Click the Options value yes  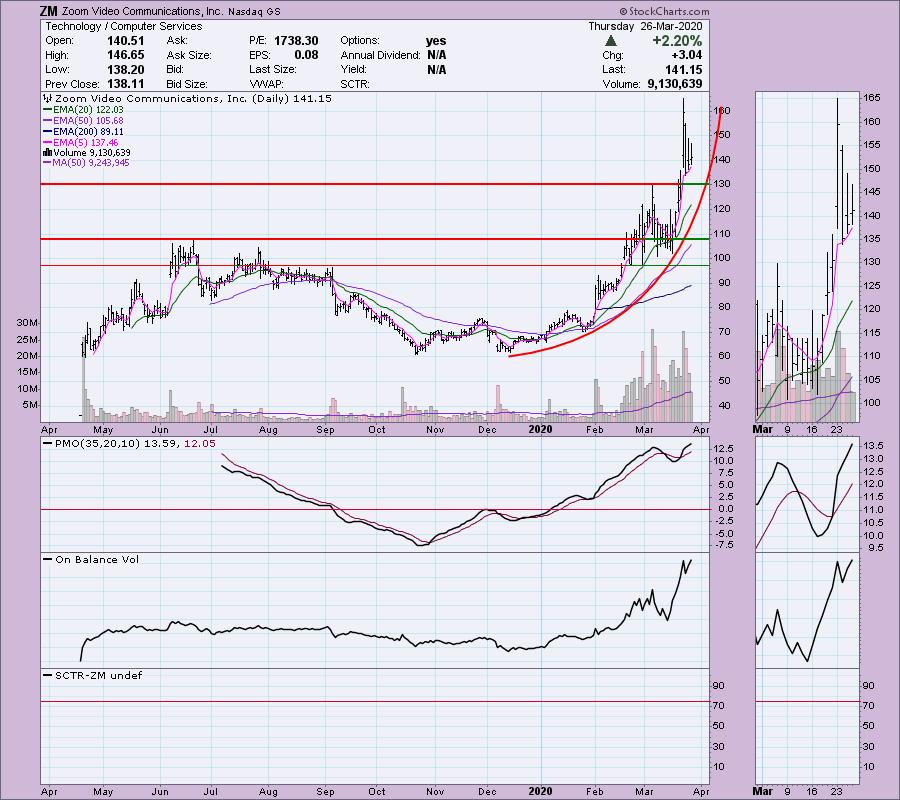(x=436, y=41)
